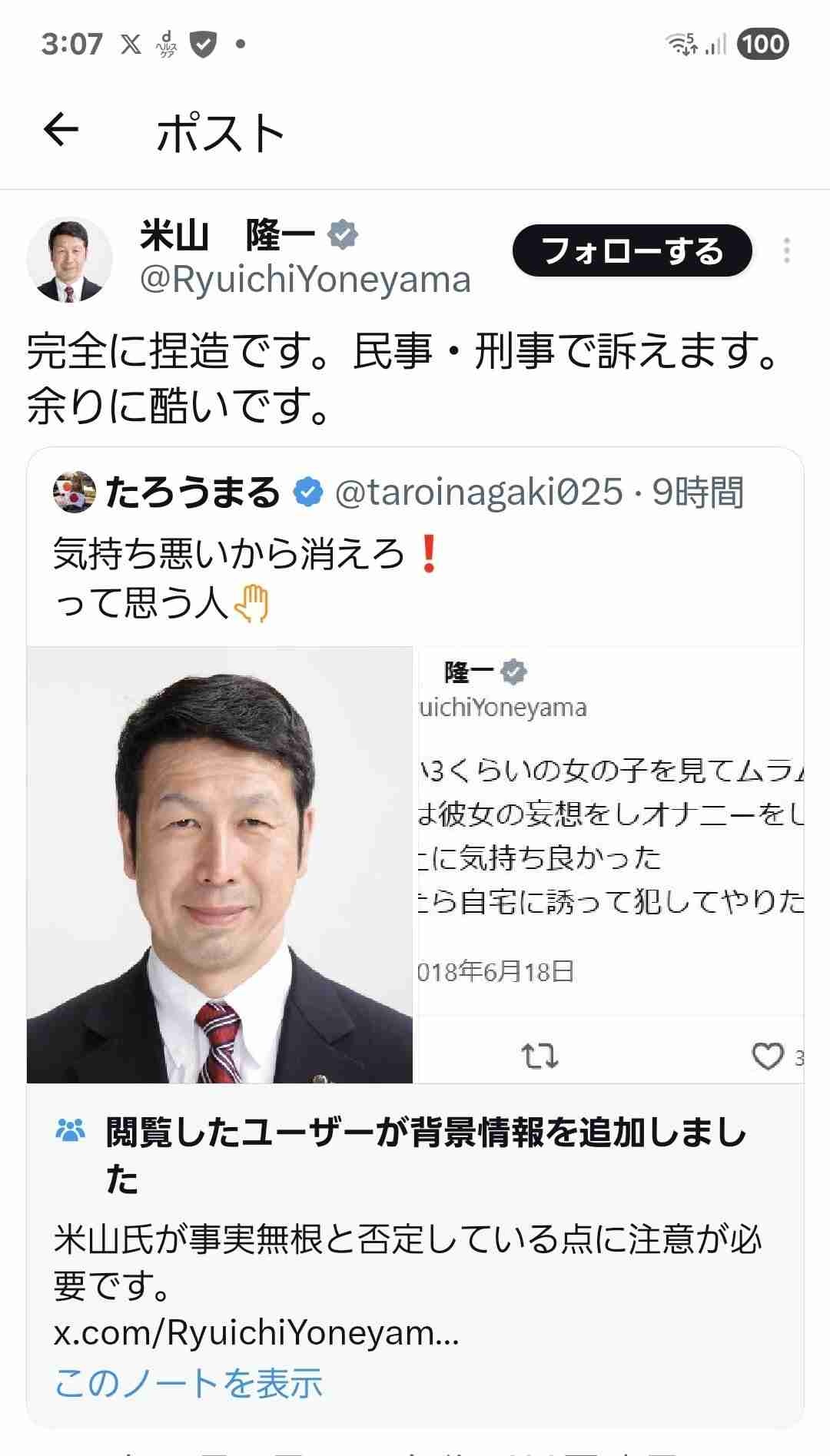
Task: Tap the retweet icon in embedded image
Action: (x=540, y=1056)
